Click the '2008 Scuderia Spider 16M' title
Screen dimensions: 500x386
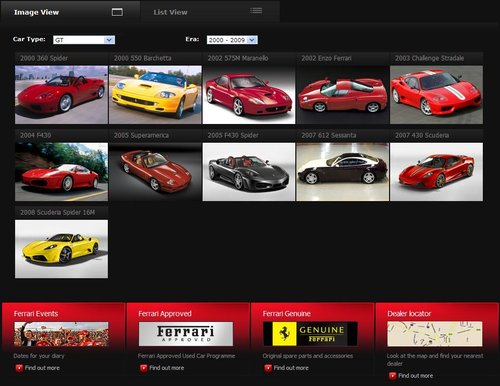click(x=57, y=212)
